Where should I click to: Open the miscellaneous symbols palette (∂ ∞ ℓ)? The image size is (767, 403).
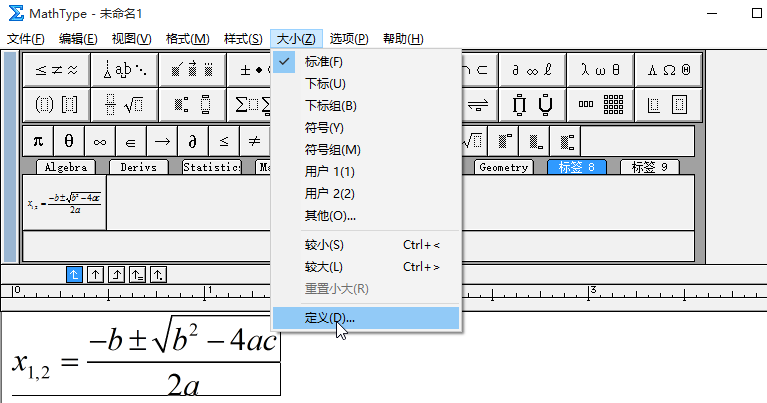coord(532,70)
